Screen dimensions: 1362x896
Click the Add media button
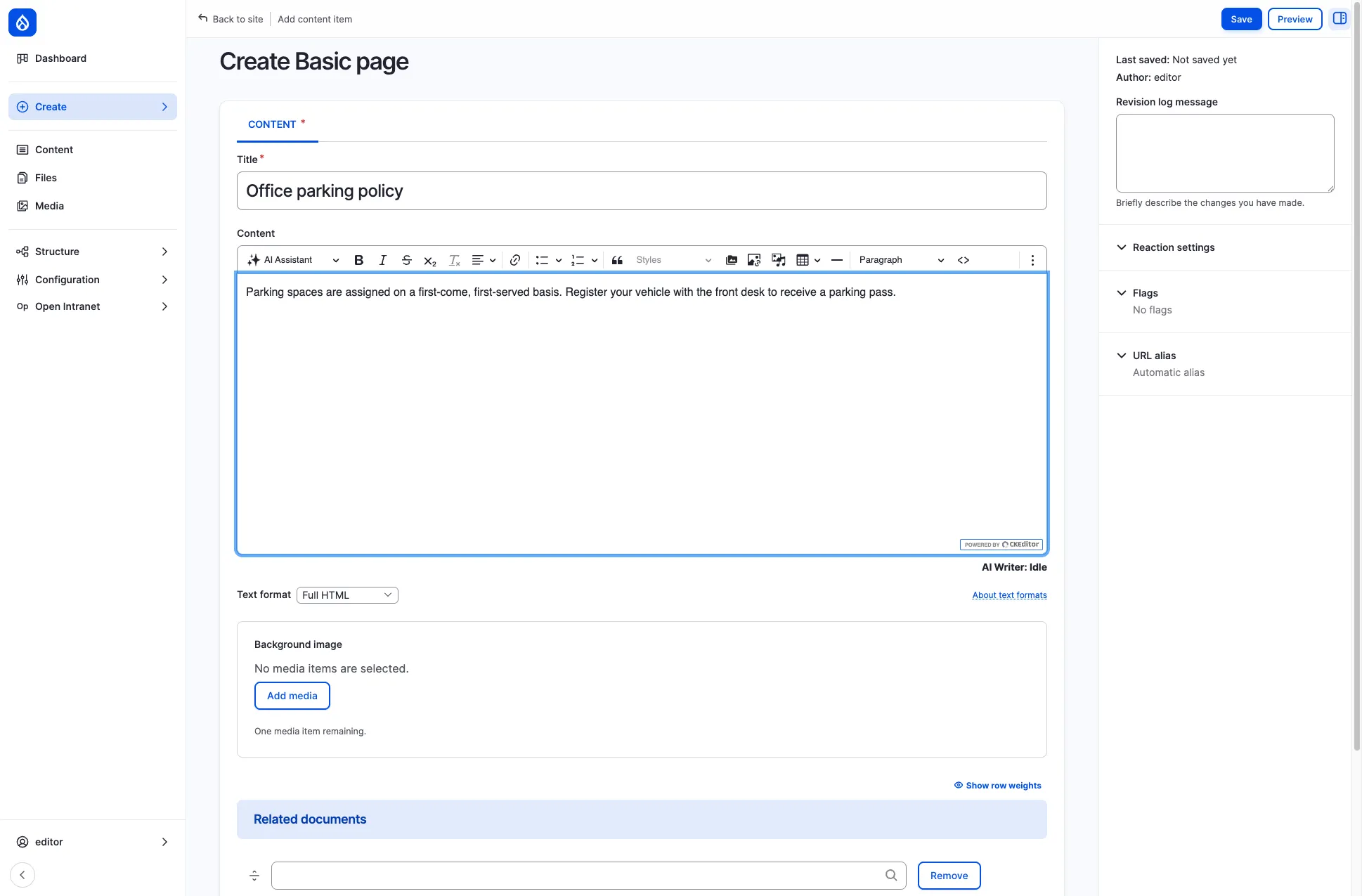coord(292,696)
